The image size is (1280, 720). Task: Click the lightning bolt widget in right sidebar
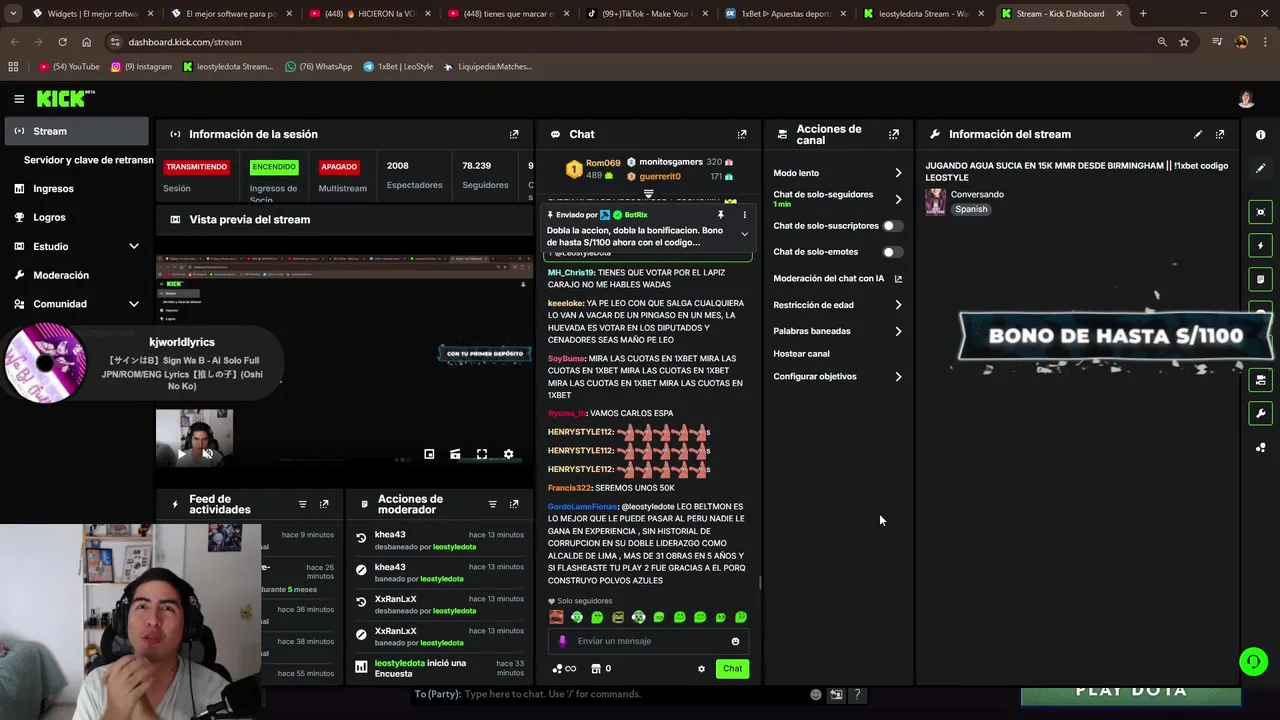click(1260, 246)
